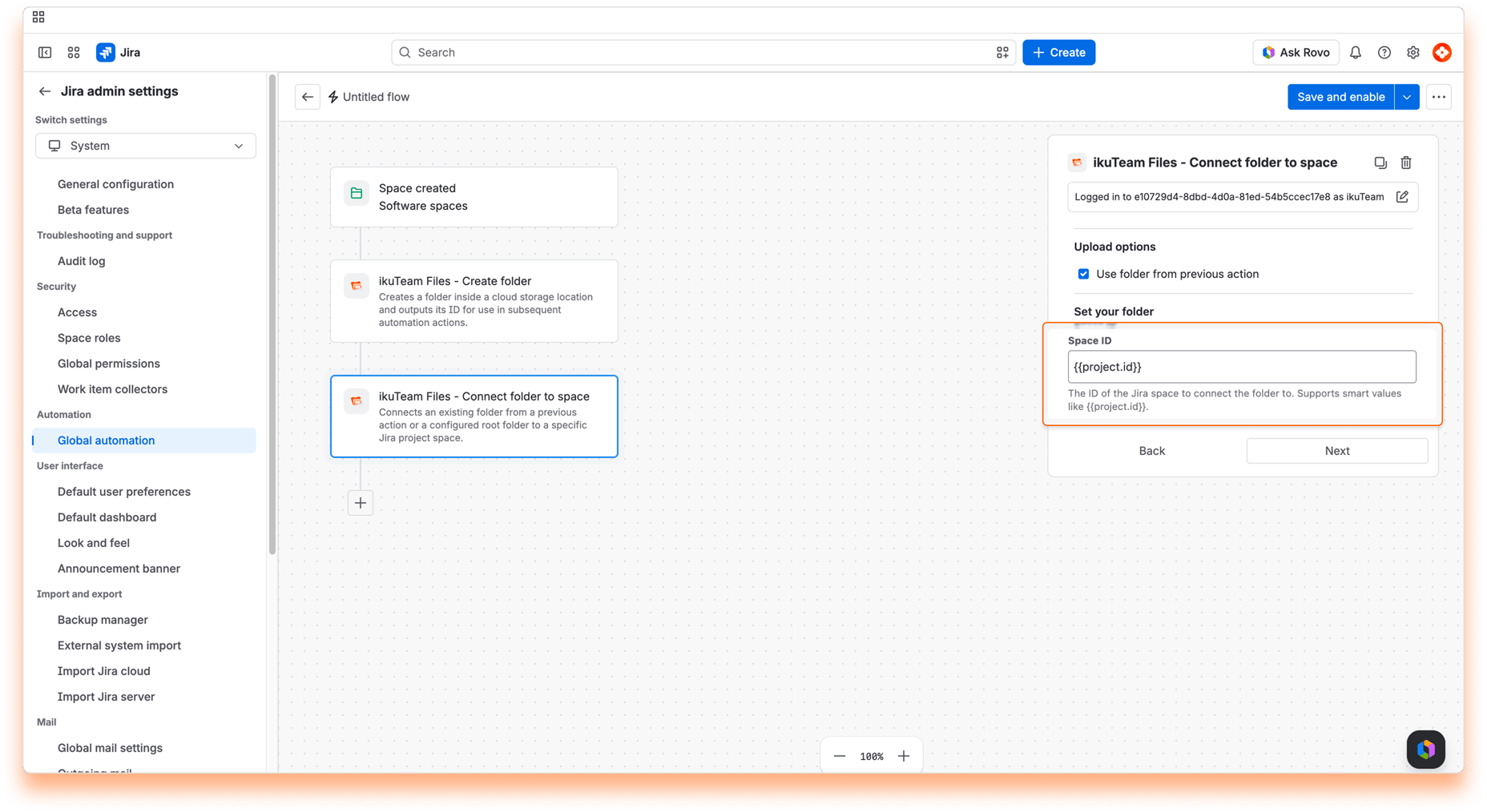This screenshot has height=812, width=1487.
Task: Open the Save and enable dropdown arrow
Action: (x=1407, y=97)
